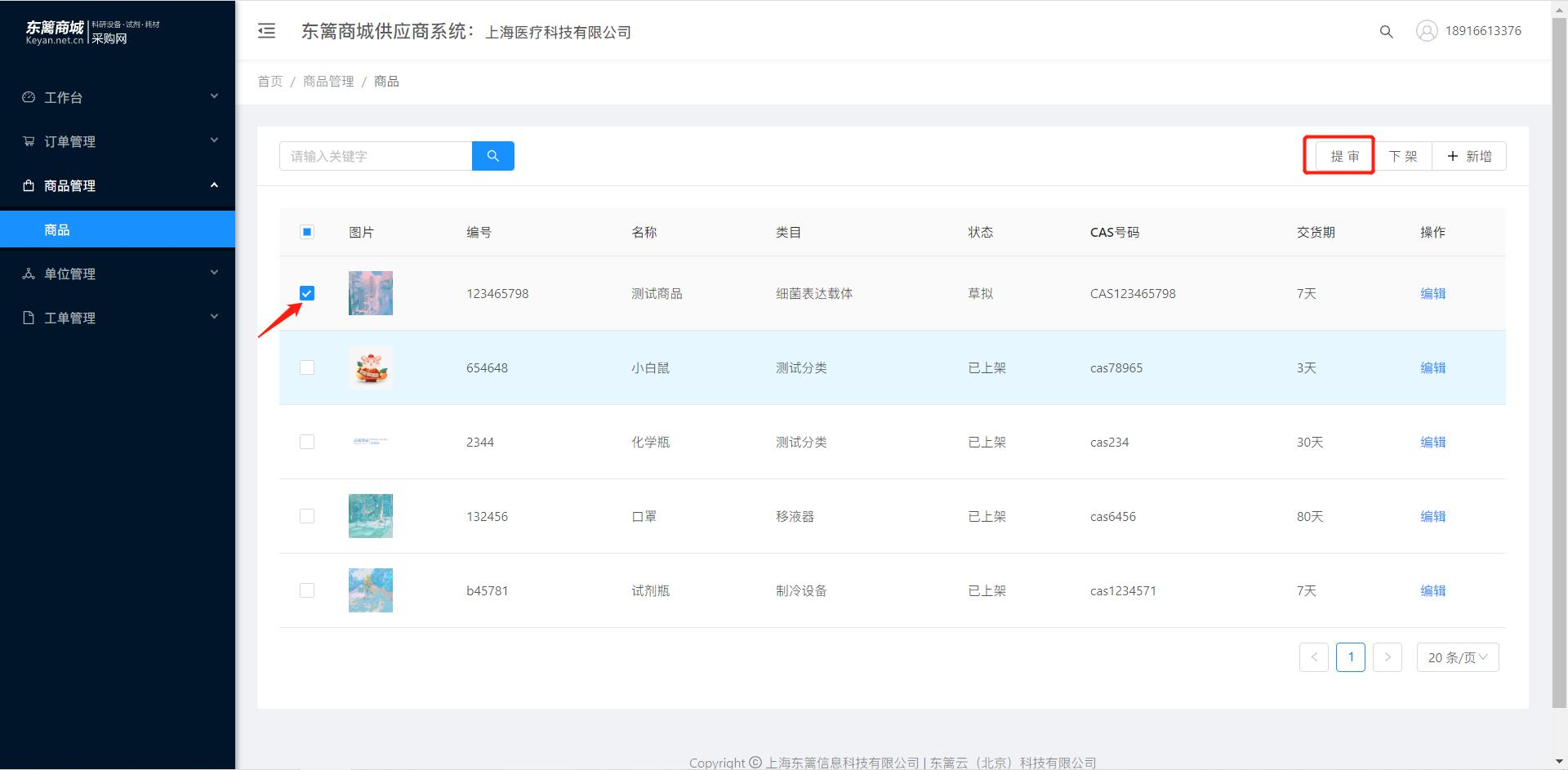The width and height of the screenshot is (1568, 770).
Task: Click the 新增 plus button
Action: click(x=1469, y=156)
